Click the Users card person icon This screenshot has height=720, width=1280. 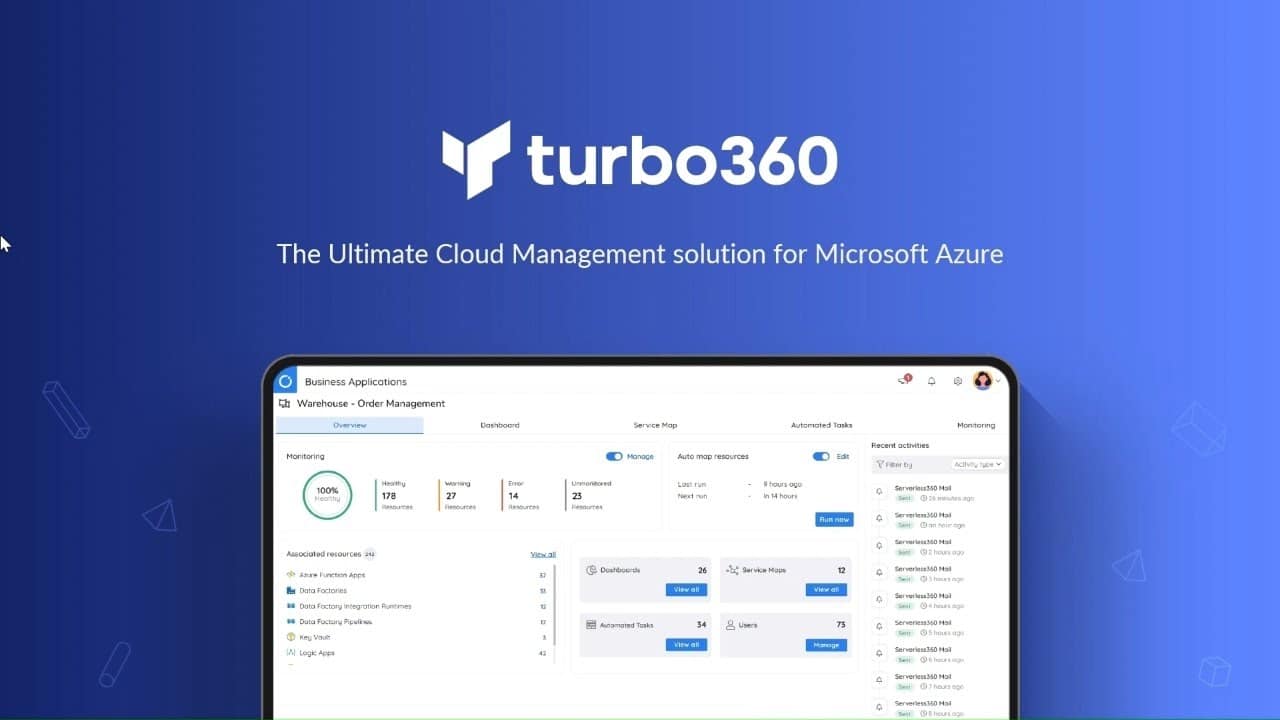click(x=731, y=625)
